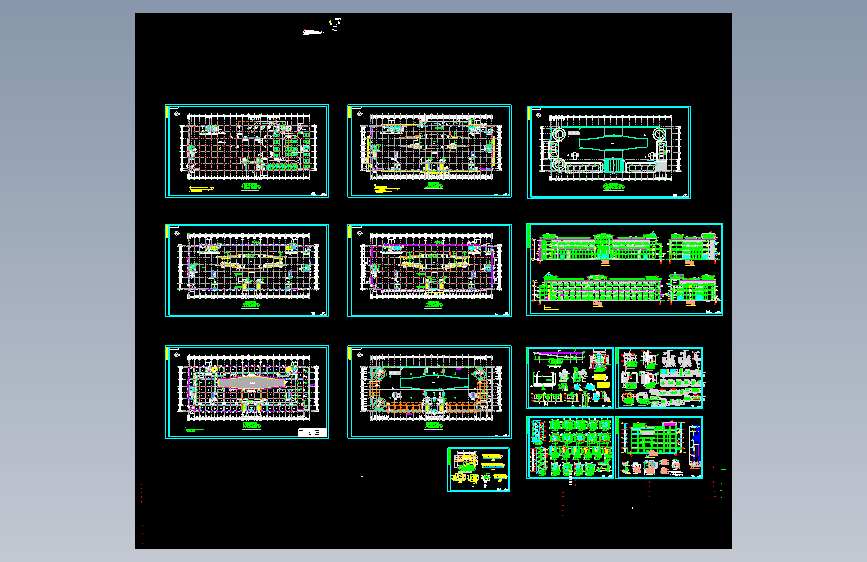Select the green detail grid sheet
The width and height of the screenshot is (867, 562).
pos(570,447)
